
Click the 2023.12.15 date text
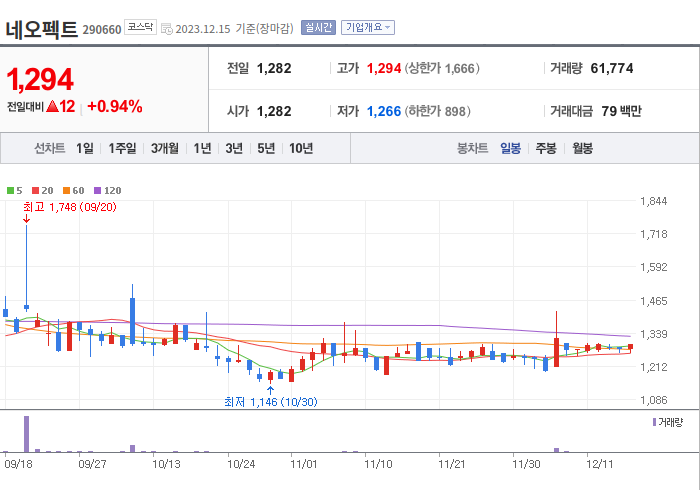(203, 29)
